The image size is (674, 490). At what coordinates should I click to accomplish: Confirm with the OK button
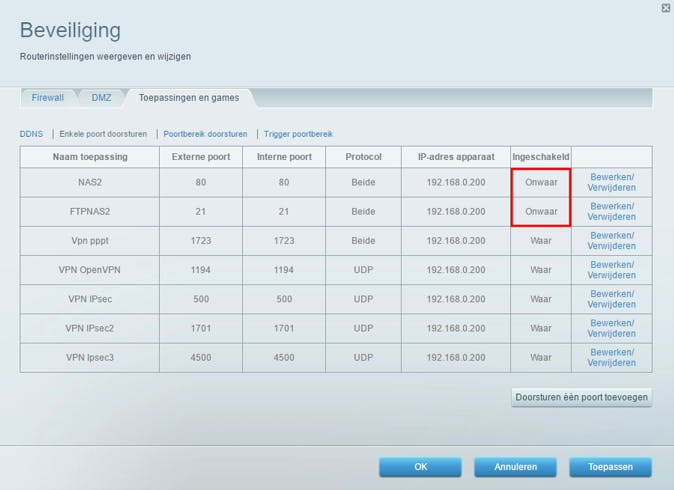[x=420, y=467]
